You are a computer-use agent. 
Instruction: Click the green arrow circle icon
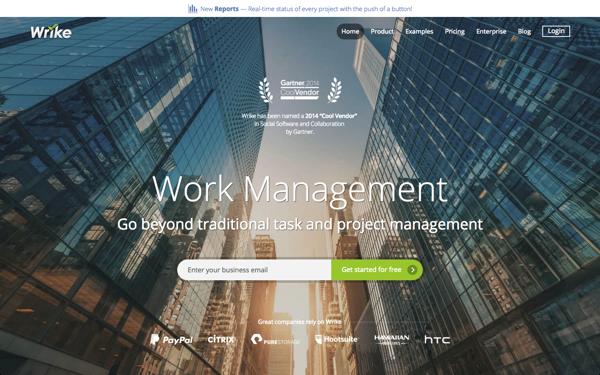412,270
